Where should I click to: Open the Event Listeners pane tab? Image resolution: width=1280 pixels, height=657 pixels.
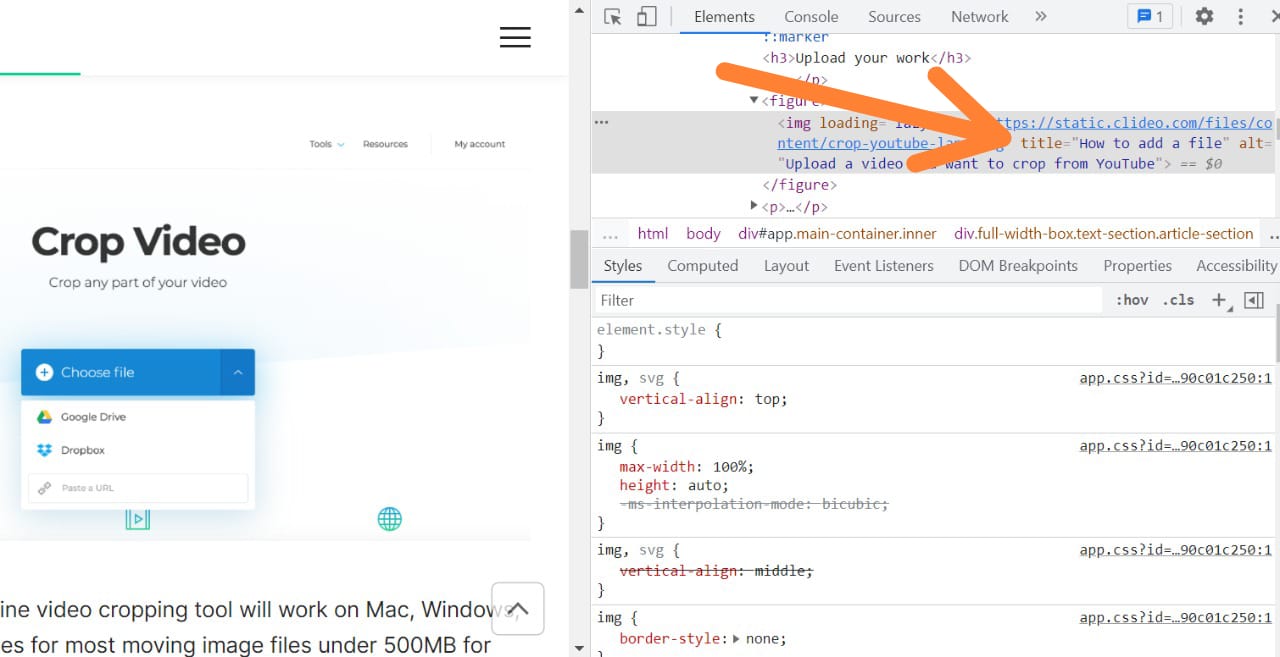[x=883, y=266]
